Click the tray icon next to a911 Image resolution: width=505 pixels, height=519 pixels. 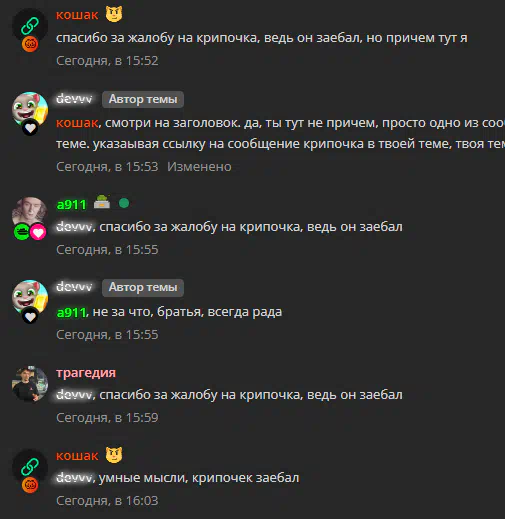pyautogui.click(x=102, y=202)
